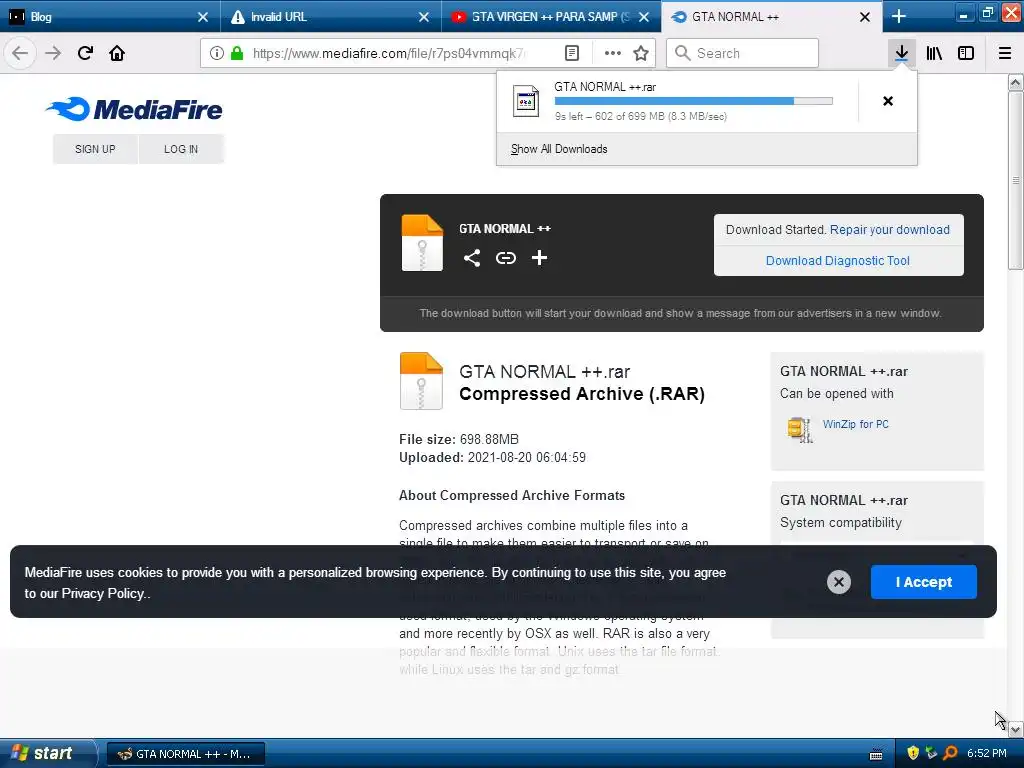Open the browser home page icon

tap(117, 53)
